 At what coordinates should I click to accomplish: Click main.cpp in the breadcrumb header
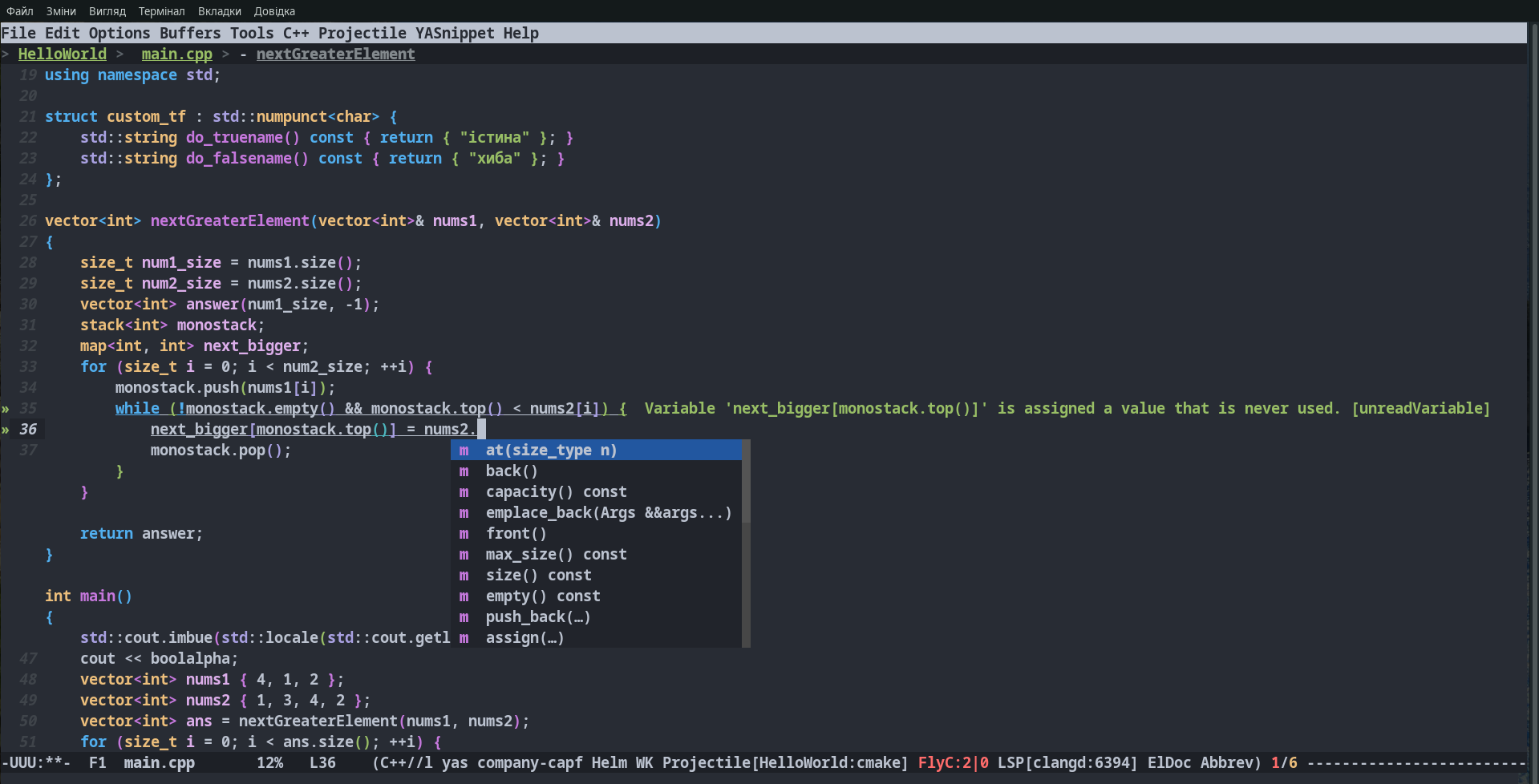tap(176, 54)
